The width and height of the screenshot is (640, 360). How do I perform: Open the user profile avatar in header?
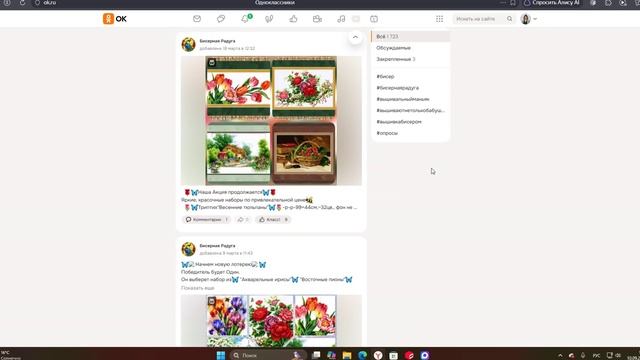coord(525,19)
